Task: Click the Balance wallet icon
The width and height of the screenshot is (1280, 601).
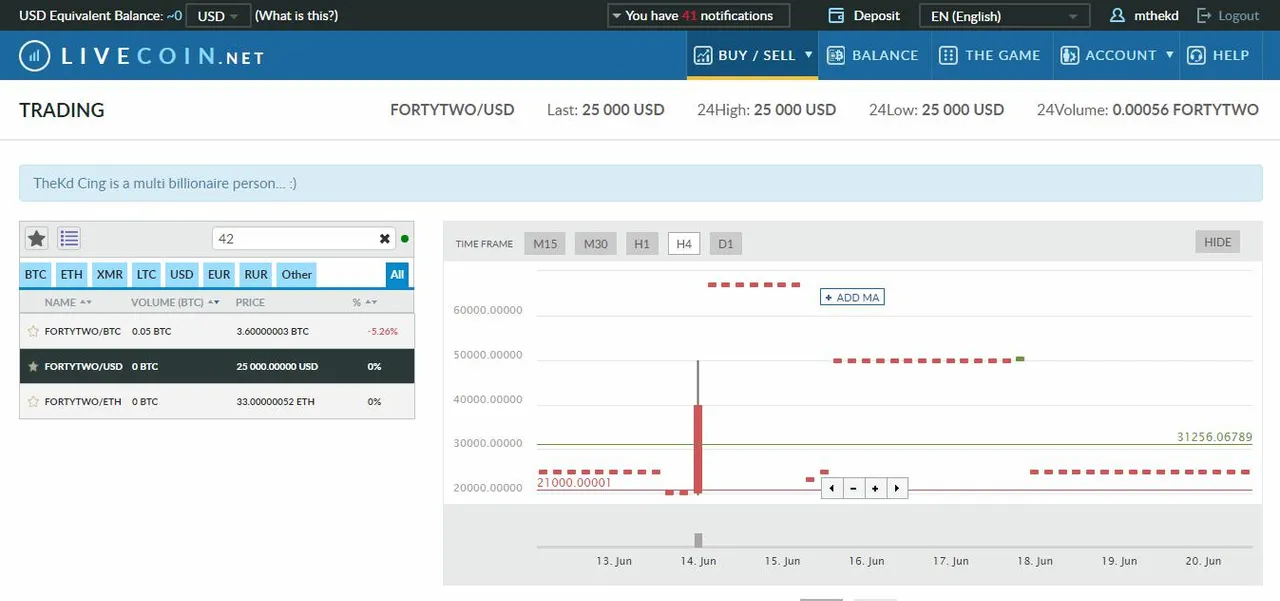Action: [835, 56]
